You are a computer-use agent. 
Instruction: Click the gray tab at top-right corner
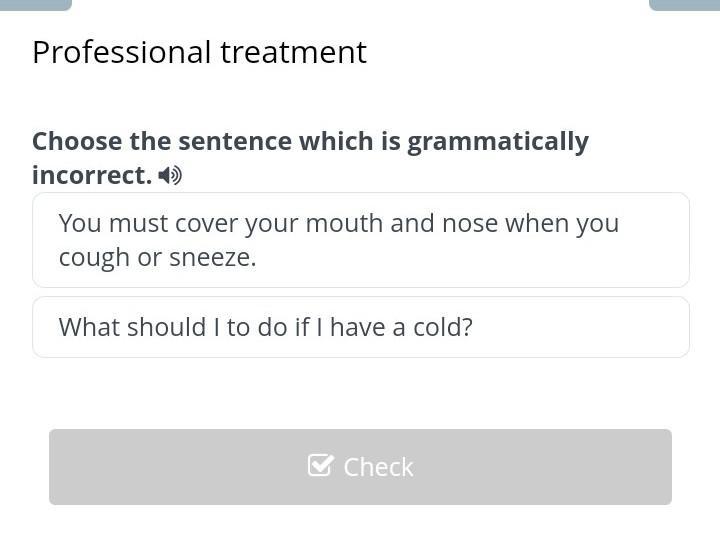(684, 5)
